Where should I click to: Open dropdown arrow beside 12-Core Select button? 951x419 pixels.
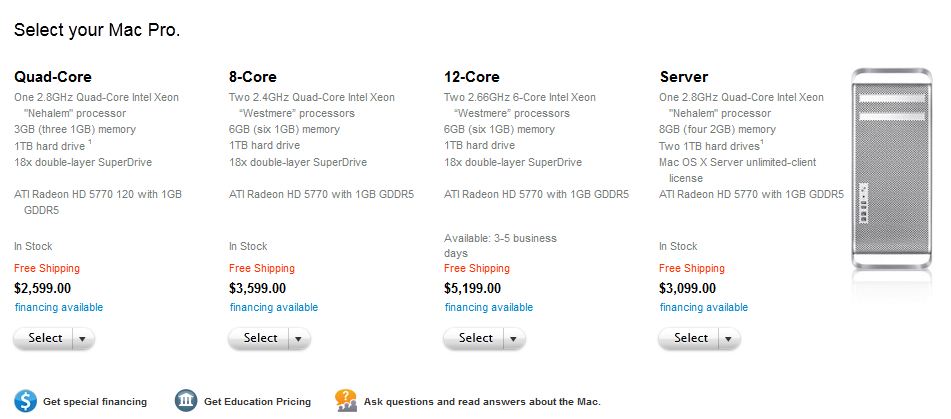click(514, 338)
